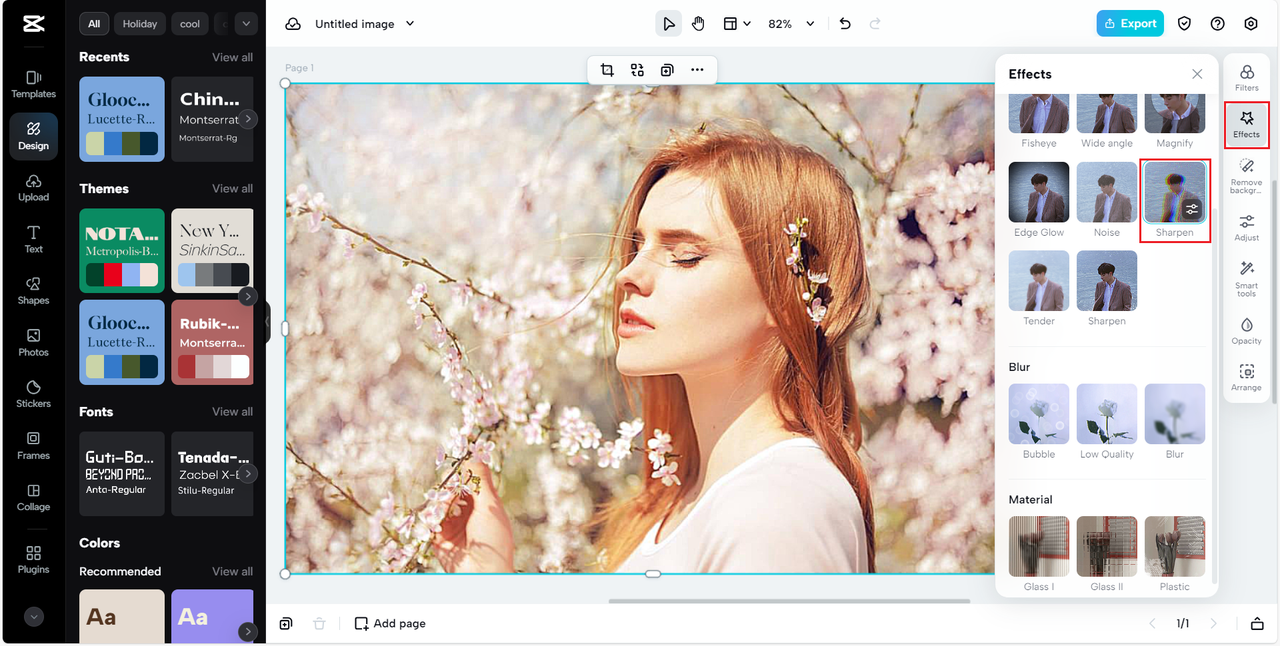This screenshot has height=646, width=1280.
Task: Open the Adjust panel
Action: [x=1246, y=227]
